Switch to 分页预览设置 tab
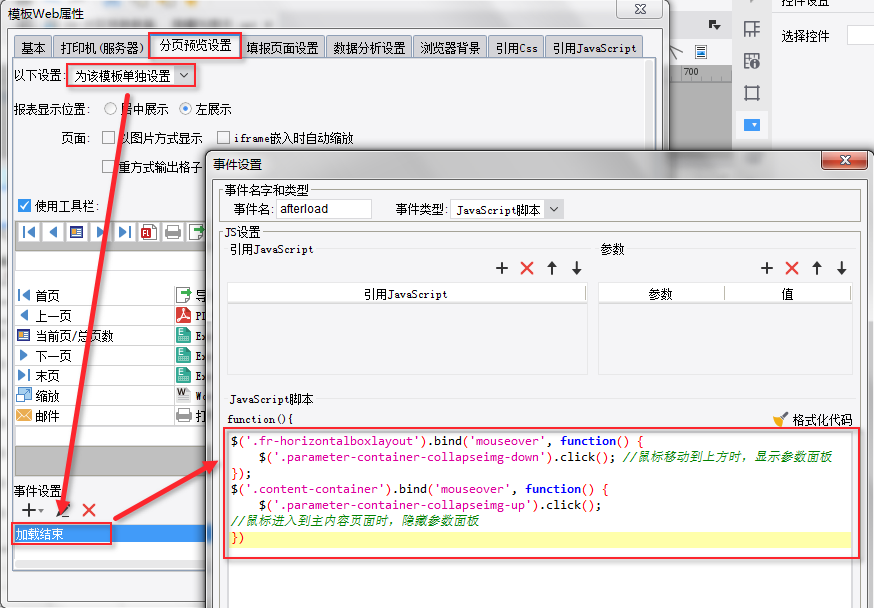 (x=195, y=46)
